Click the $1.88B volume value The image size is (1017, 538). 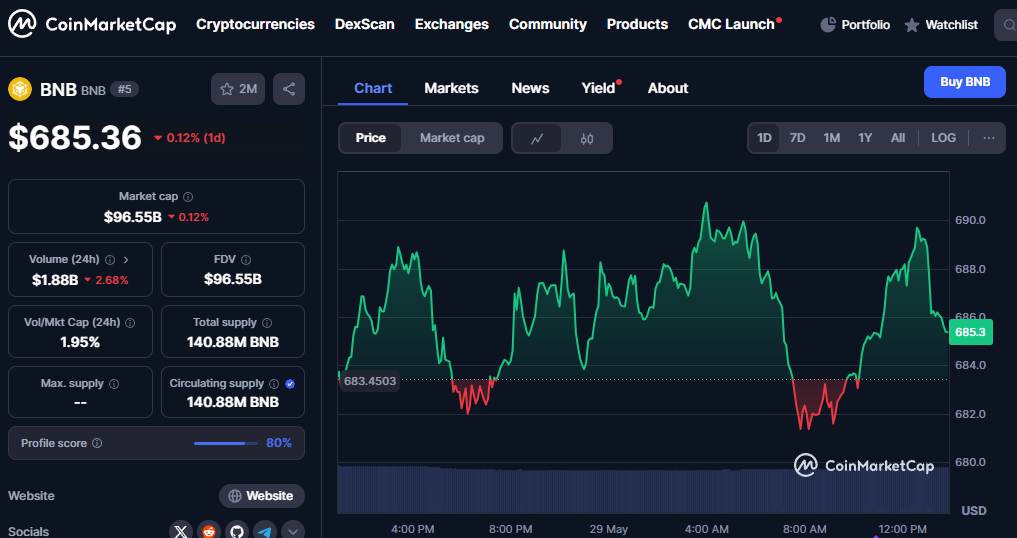pyautogui.click(x=55, y=280)
